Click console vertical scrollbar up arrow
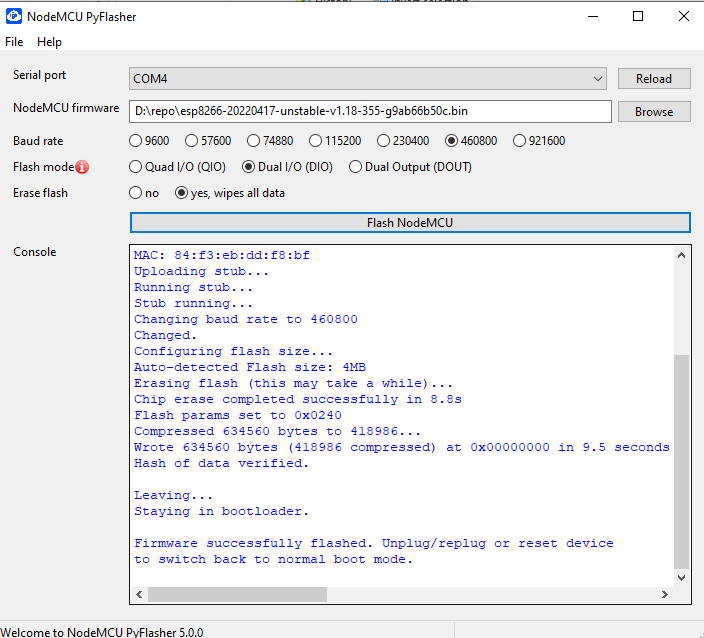Image resolution: width=704 pixels, height=638 pixels. point(682,255)
